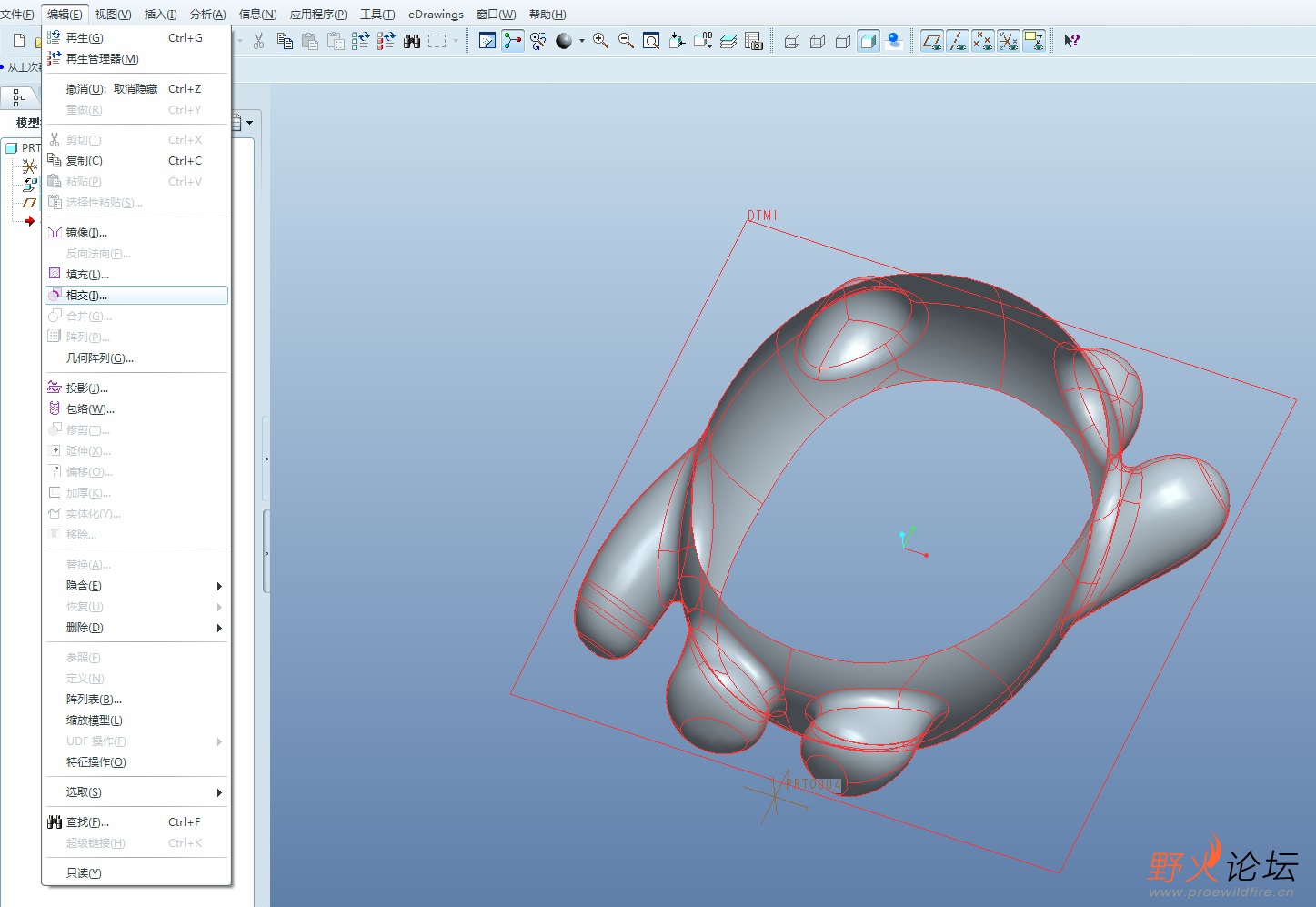Toggle datum point display
Viewport: 1316px width, 907px height.
click(983, 41)
